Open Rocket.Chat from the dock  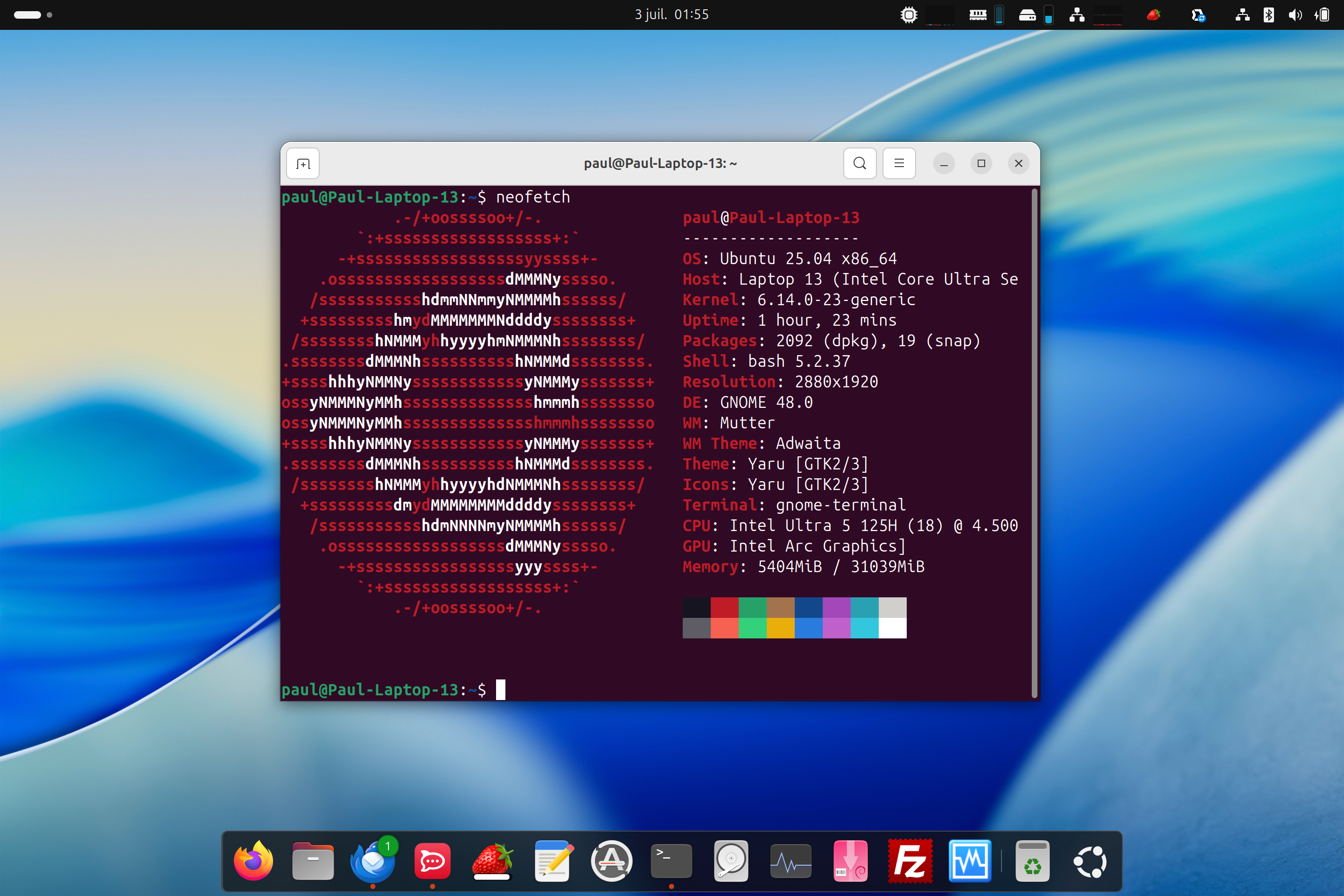click(x=433, y=861)
